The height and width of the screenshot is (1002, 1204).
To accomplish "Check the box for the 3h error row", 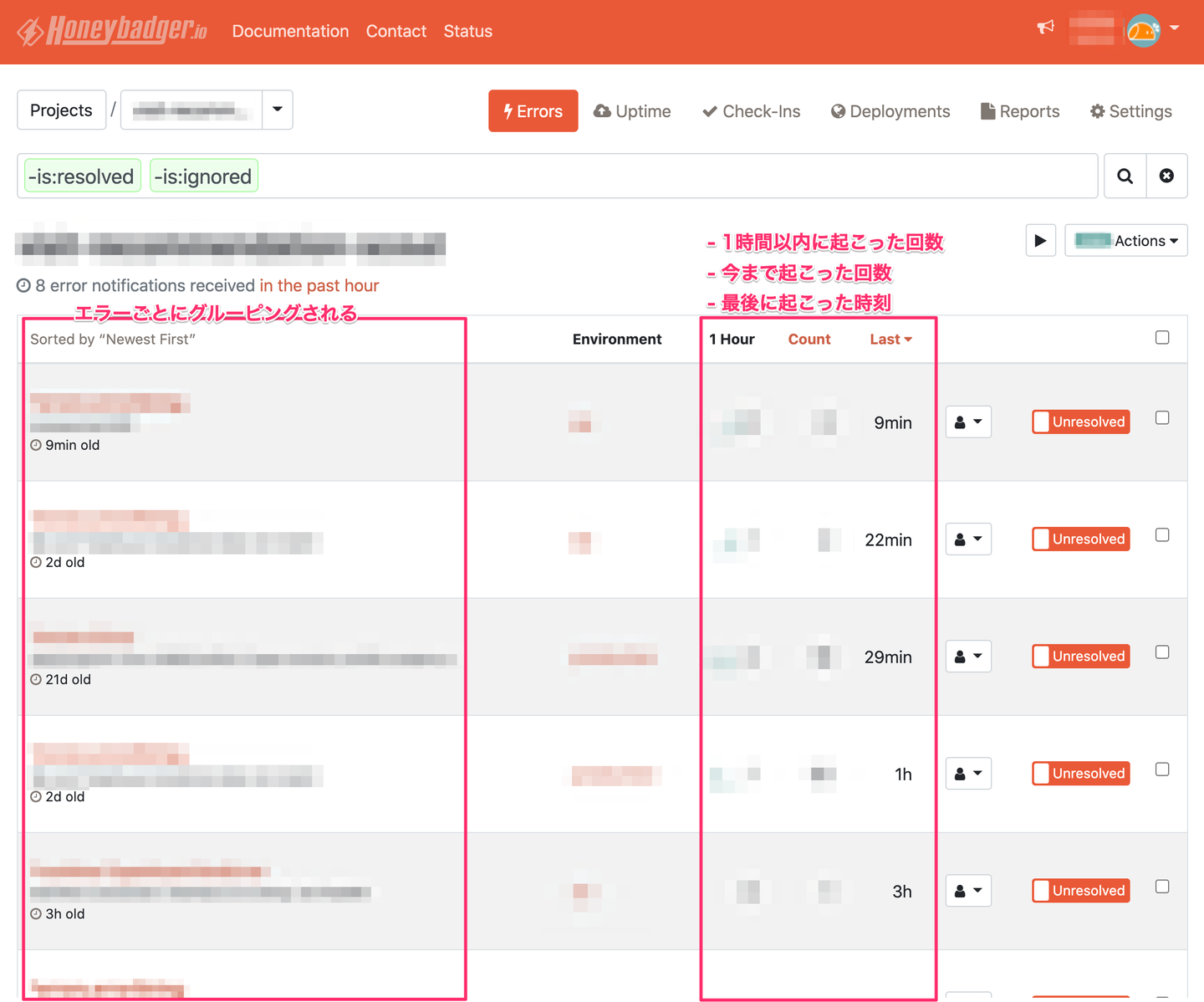I will (1162, 887).
